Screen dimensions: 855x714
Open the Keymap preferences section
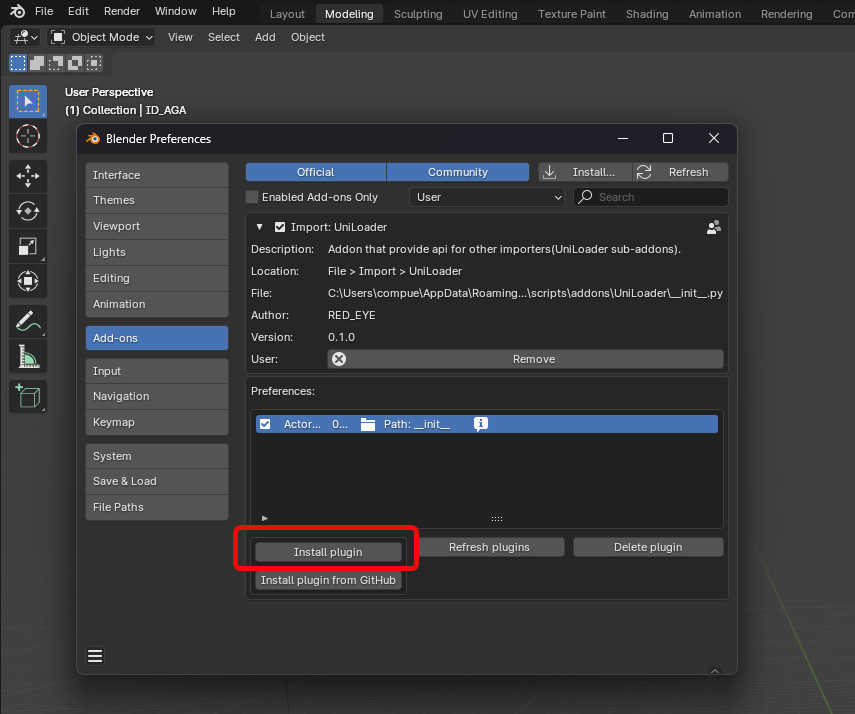point(157,422)
